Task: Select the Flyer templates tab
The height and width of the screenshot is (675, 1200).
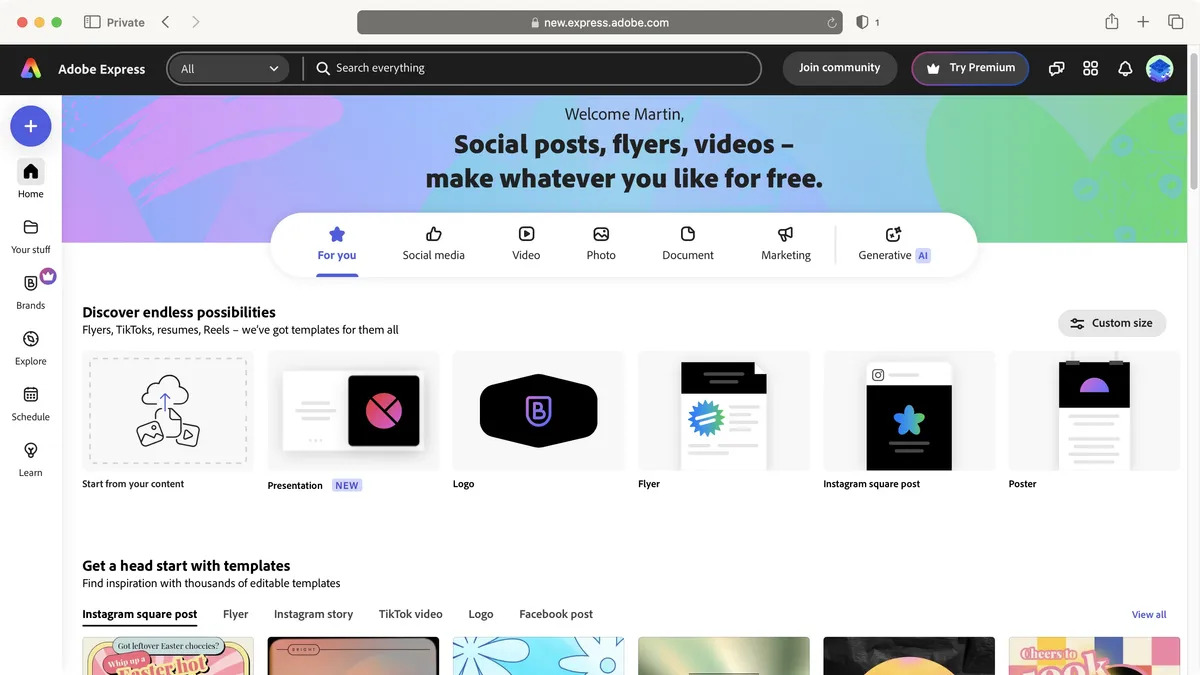Action: [235, 613]
